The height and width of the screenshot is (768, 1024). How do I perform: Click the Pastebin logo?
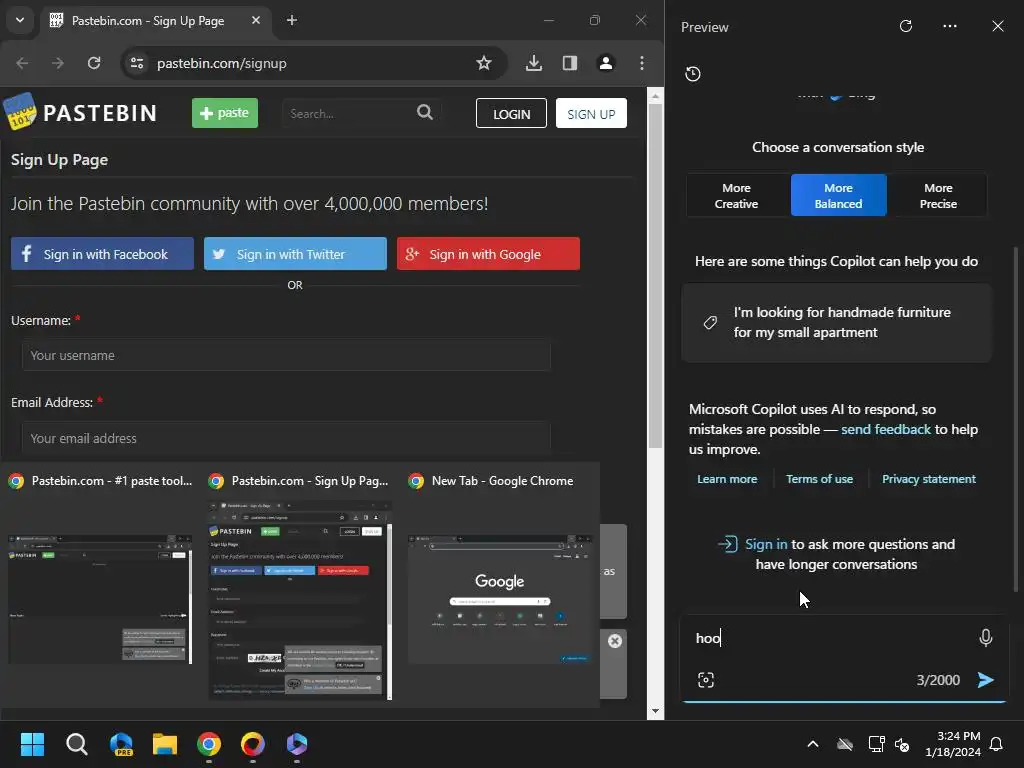click(81, 112)
